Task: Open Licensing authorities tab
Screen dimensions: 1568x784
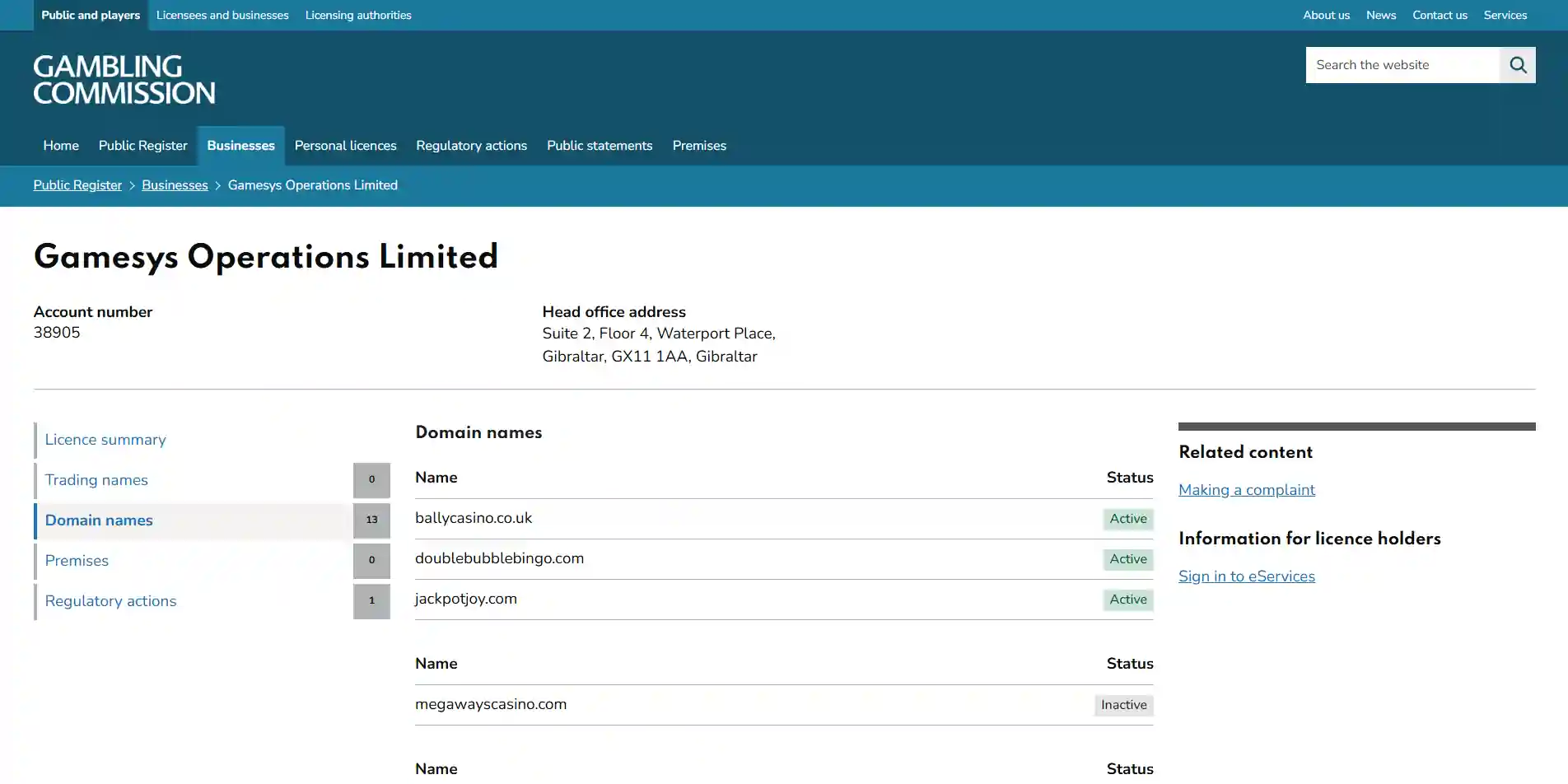Action: (358, 15)
